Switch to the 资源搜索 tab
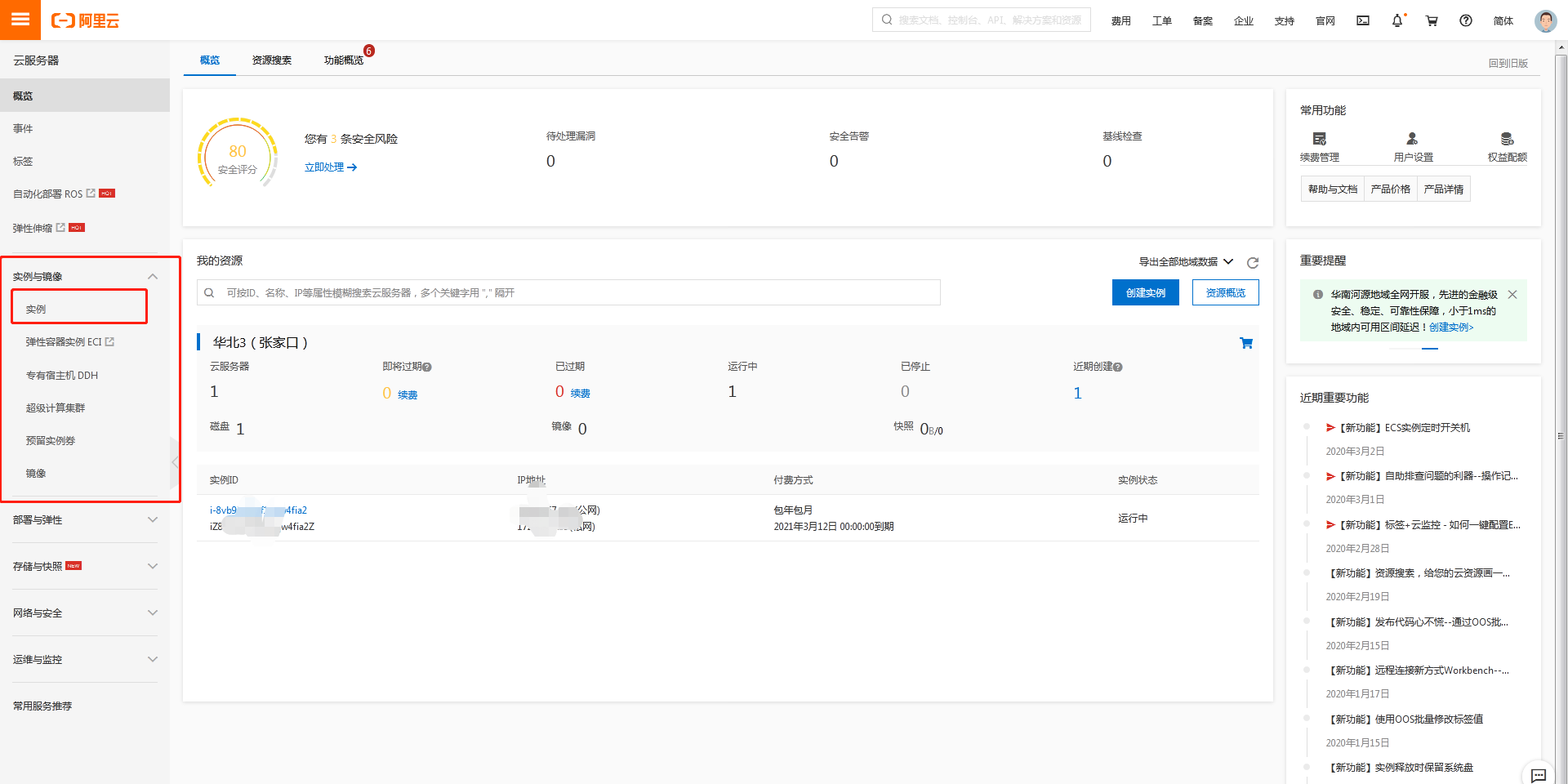1568x784 pixels. click(x=272, y=60)
